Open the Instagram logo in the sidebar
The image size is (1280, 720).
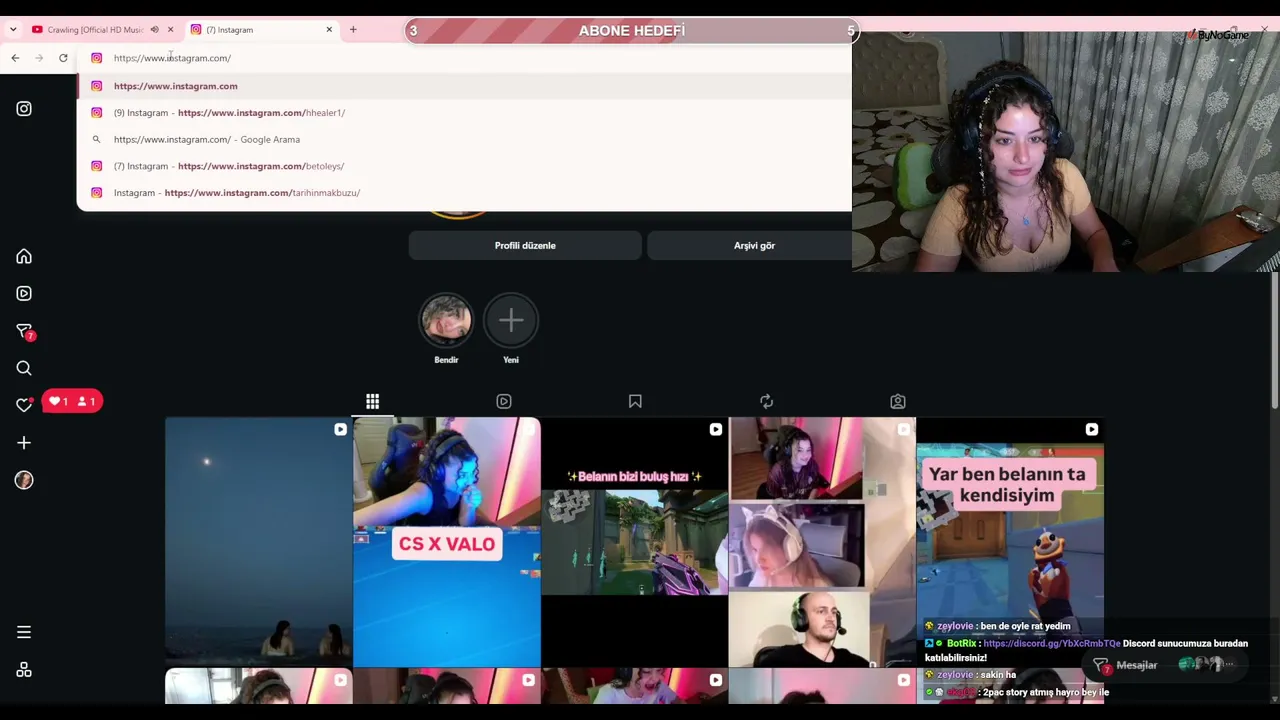coord(24,109)
